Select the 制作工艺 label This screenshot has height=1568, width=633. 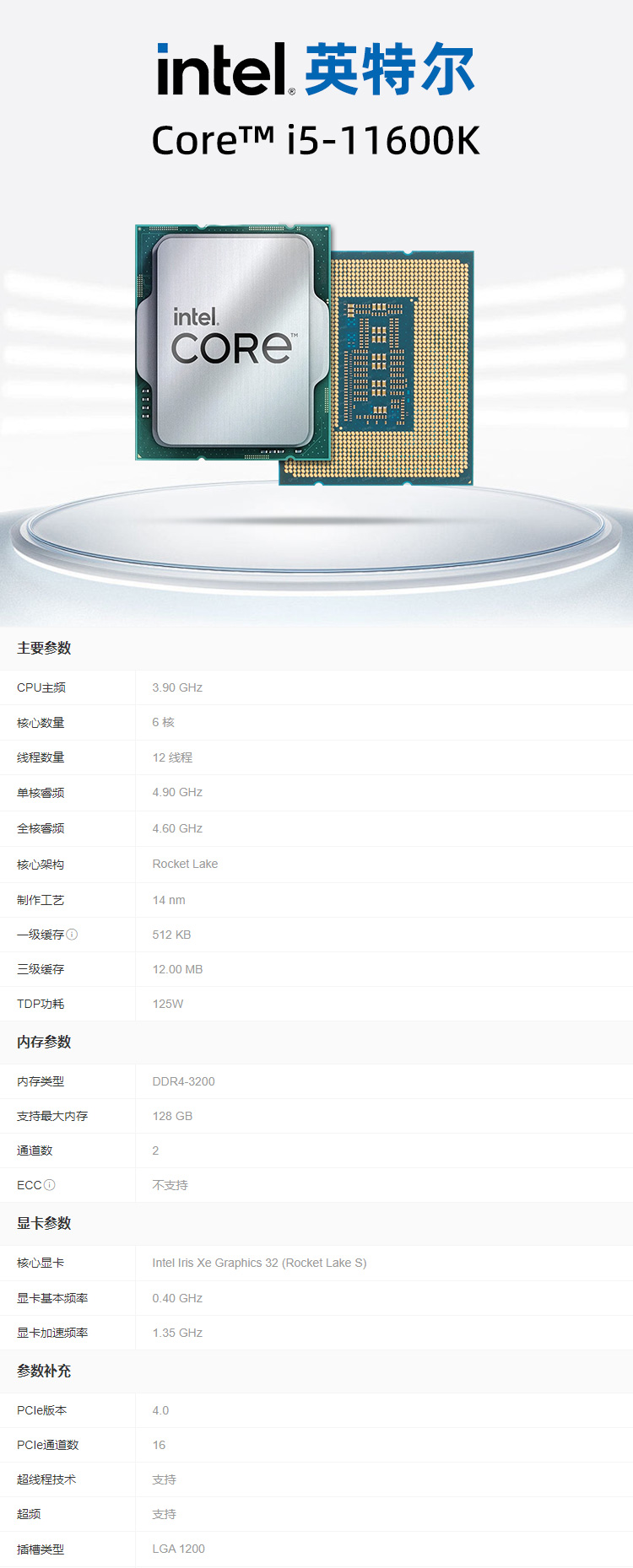click(x=41, y=900)
